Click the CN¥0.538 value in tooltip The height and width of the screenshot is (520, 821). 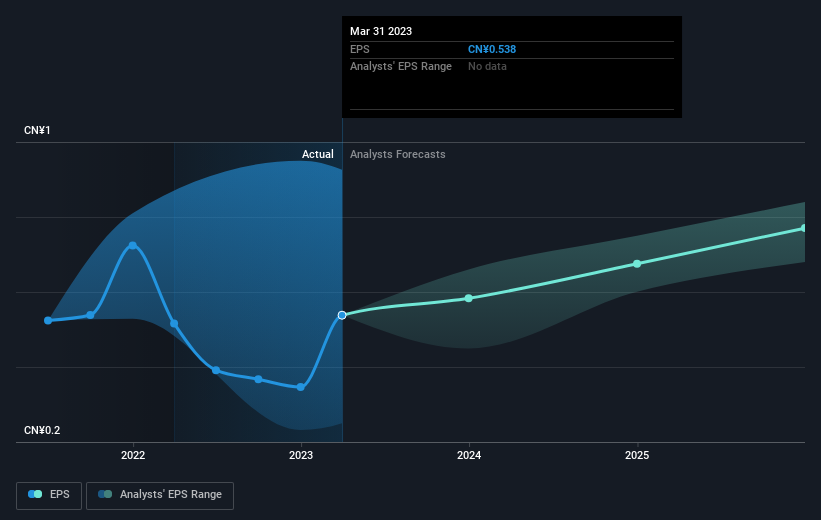point(492,49)
